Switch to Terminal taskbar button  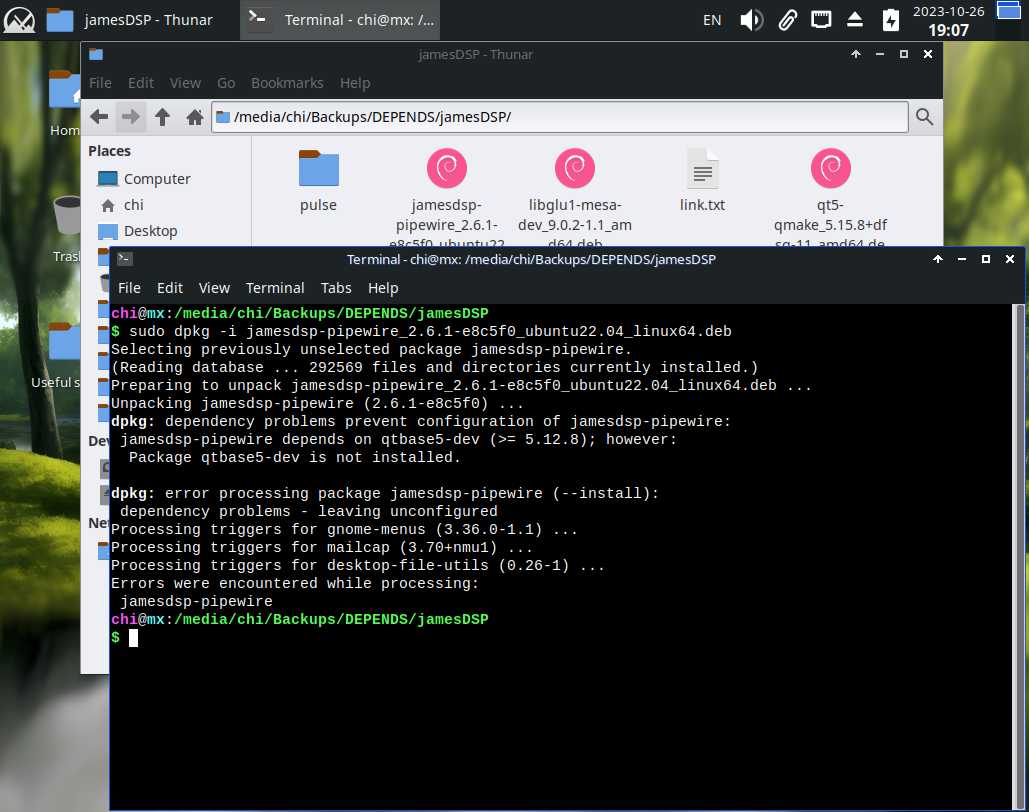coord(340,20)
